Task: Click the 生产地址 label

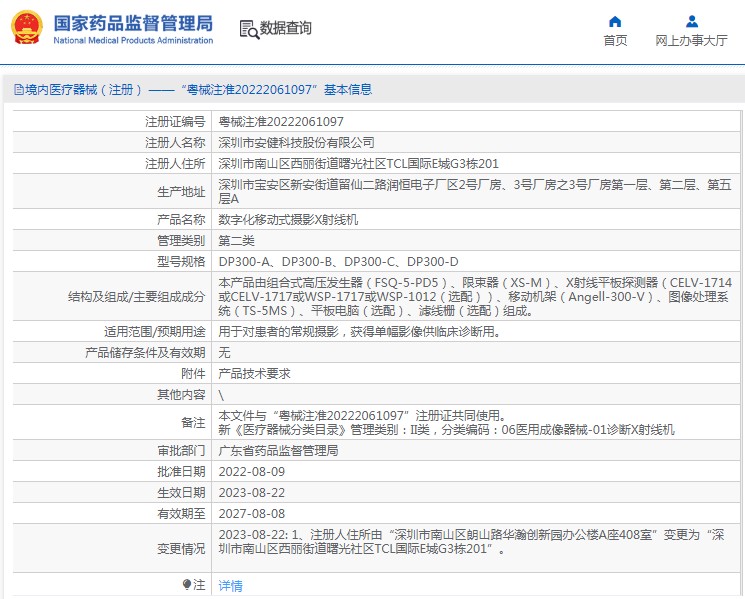Action: tap(181, 191)
